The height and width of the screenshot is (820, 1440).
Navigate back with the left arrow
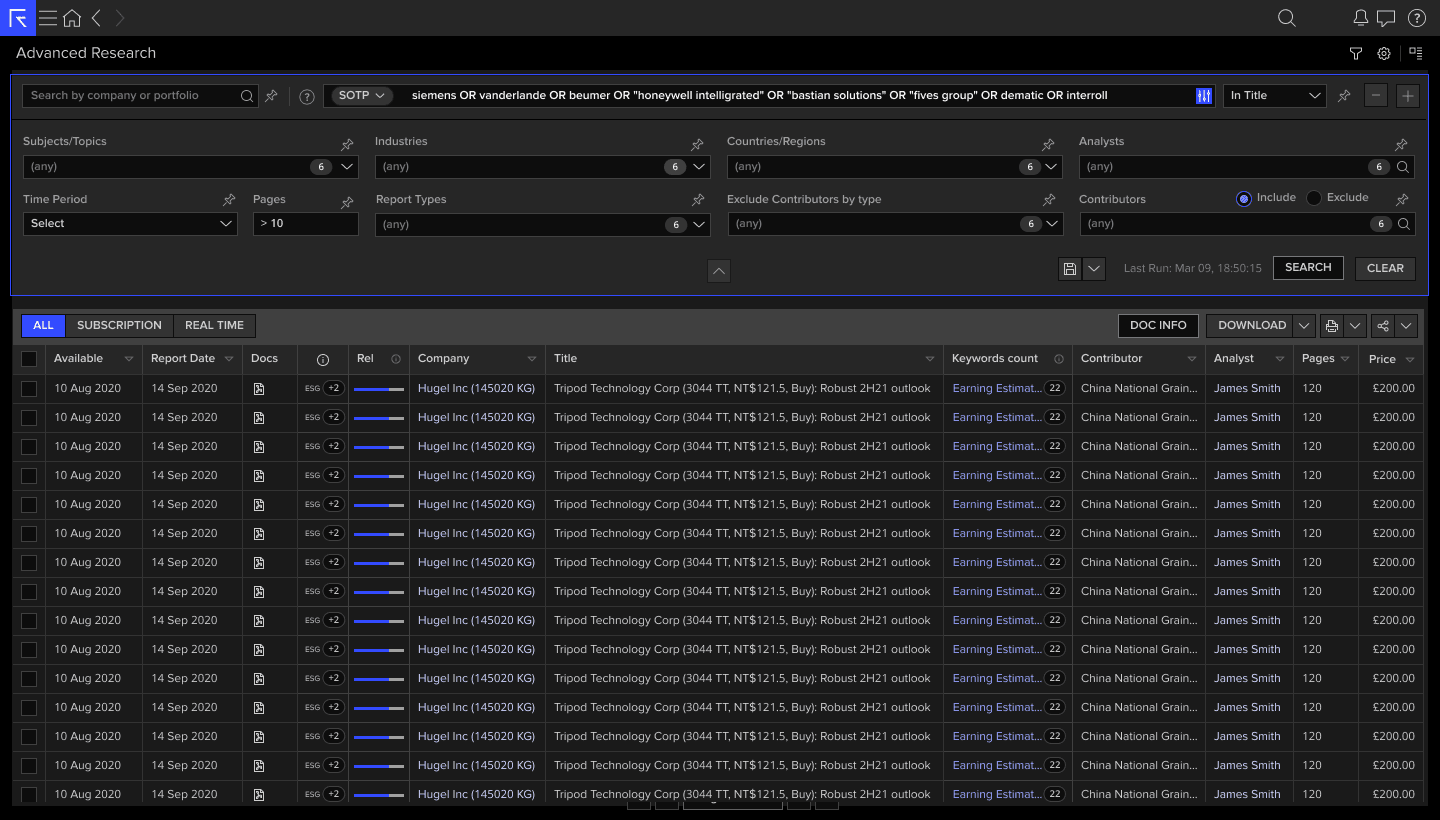96,18
